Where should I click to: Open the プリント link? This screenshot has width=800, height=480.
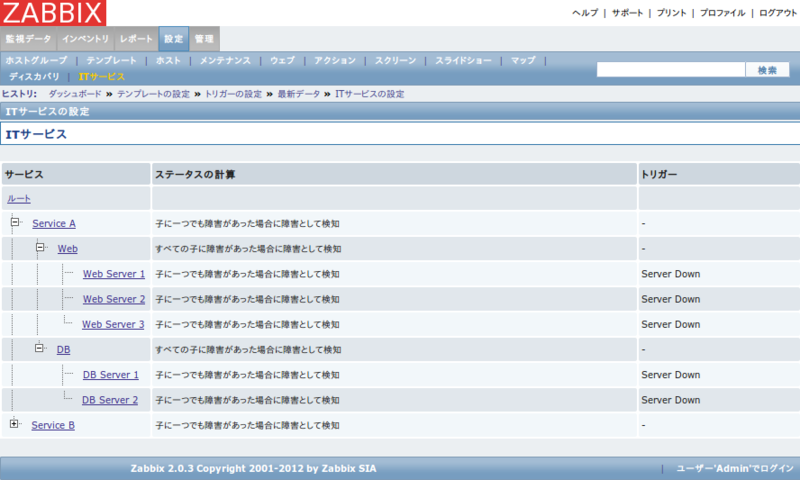click(671, 13)
